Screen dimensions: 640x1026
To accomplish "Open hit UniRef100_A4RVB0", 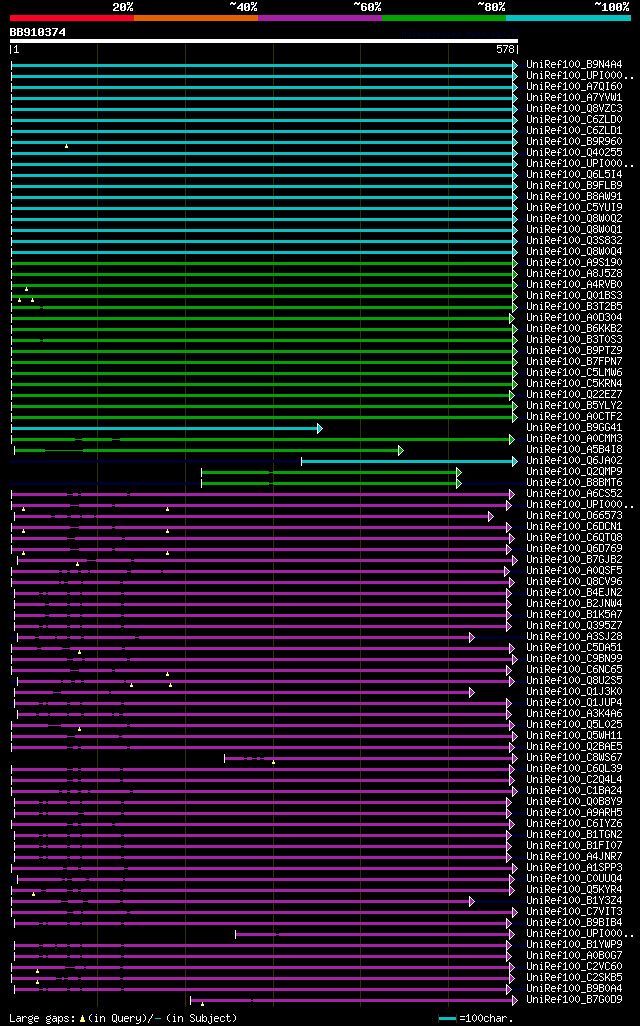I will click(x=575, y=285).
